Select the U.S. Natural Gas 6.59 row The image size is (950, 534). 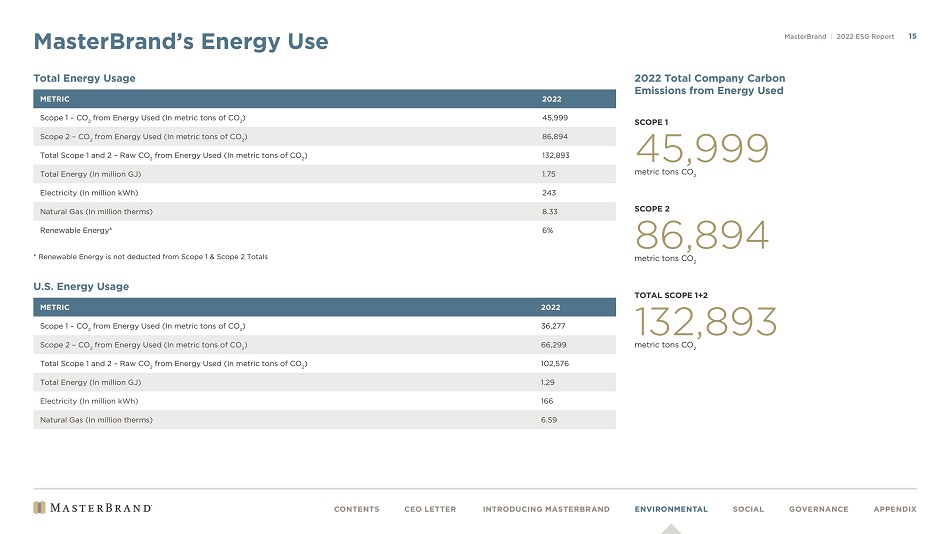[324, 420]
